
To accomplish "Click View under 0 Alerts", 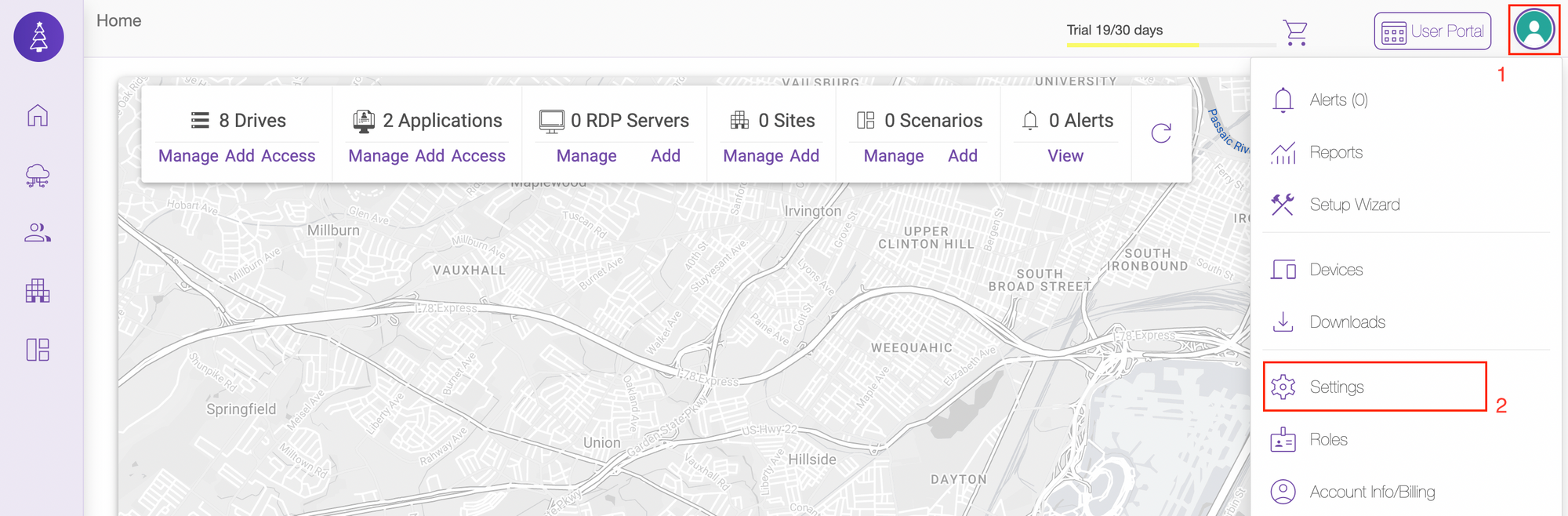I will point(1065,156).
